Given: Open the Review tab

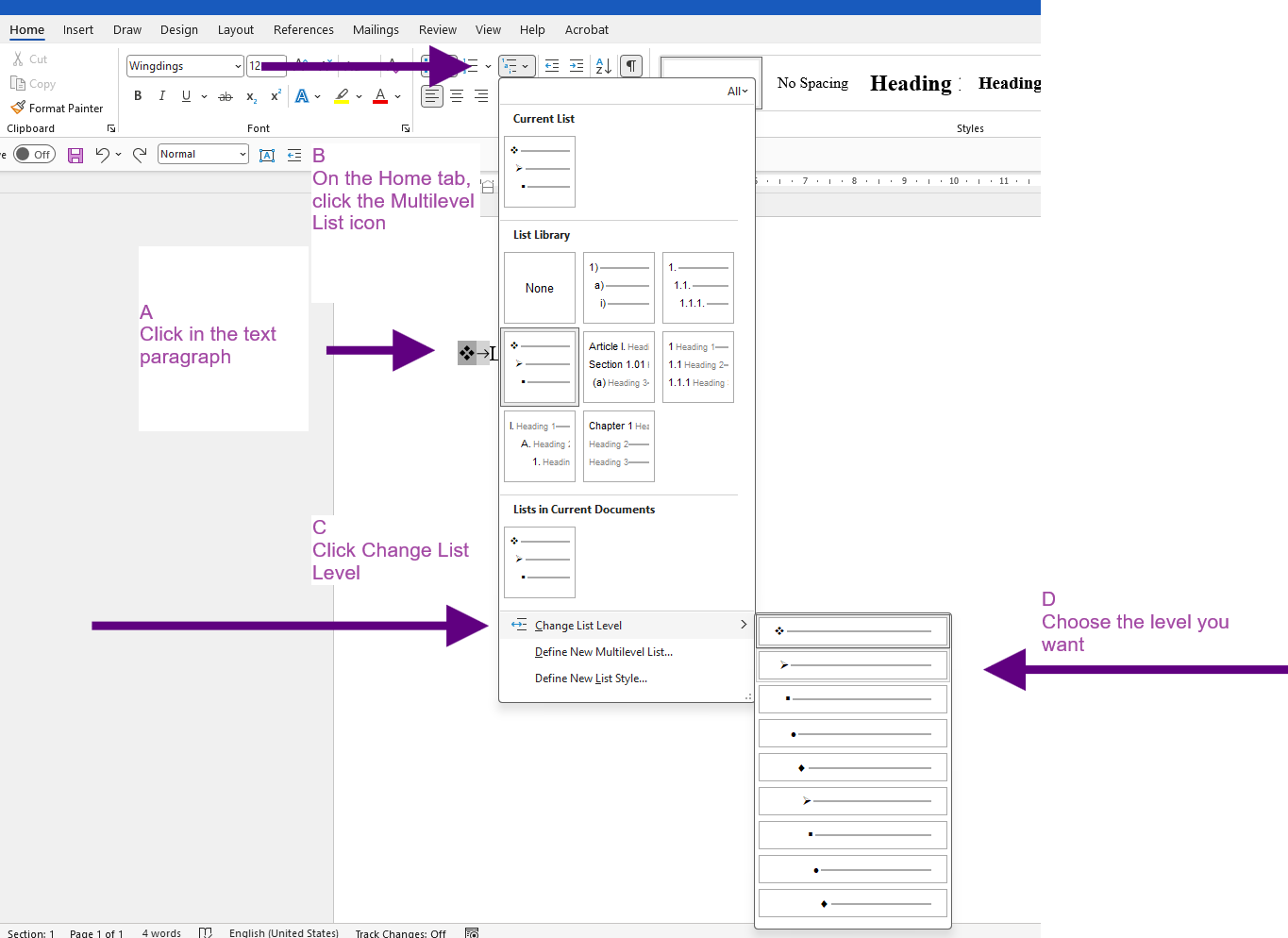Looking at the screenshot, I should pyautogui.click(x=438, y=29).
